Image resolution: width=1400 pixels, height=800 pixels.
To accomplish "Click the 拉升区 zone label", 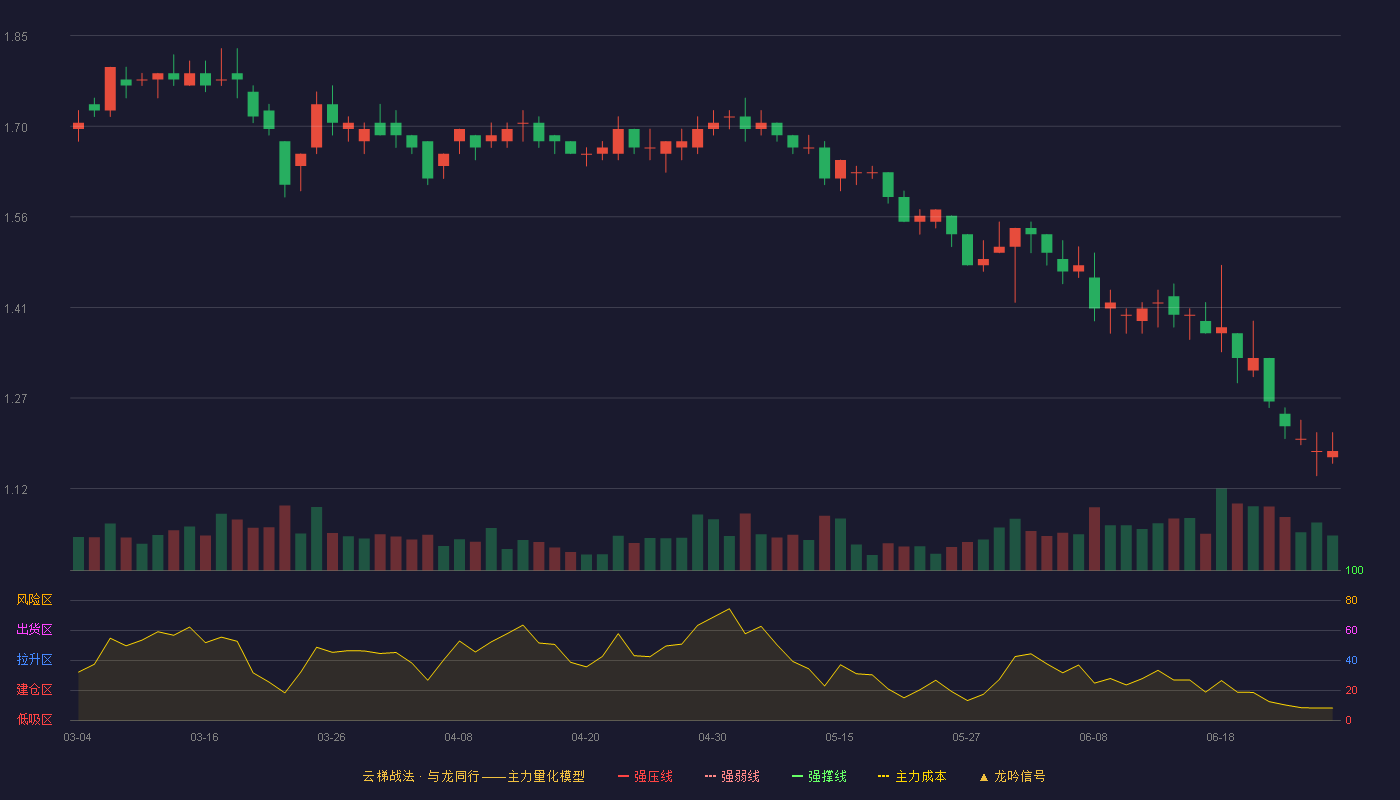I will [x=34, y=660].
